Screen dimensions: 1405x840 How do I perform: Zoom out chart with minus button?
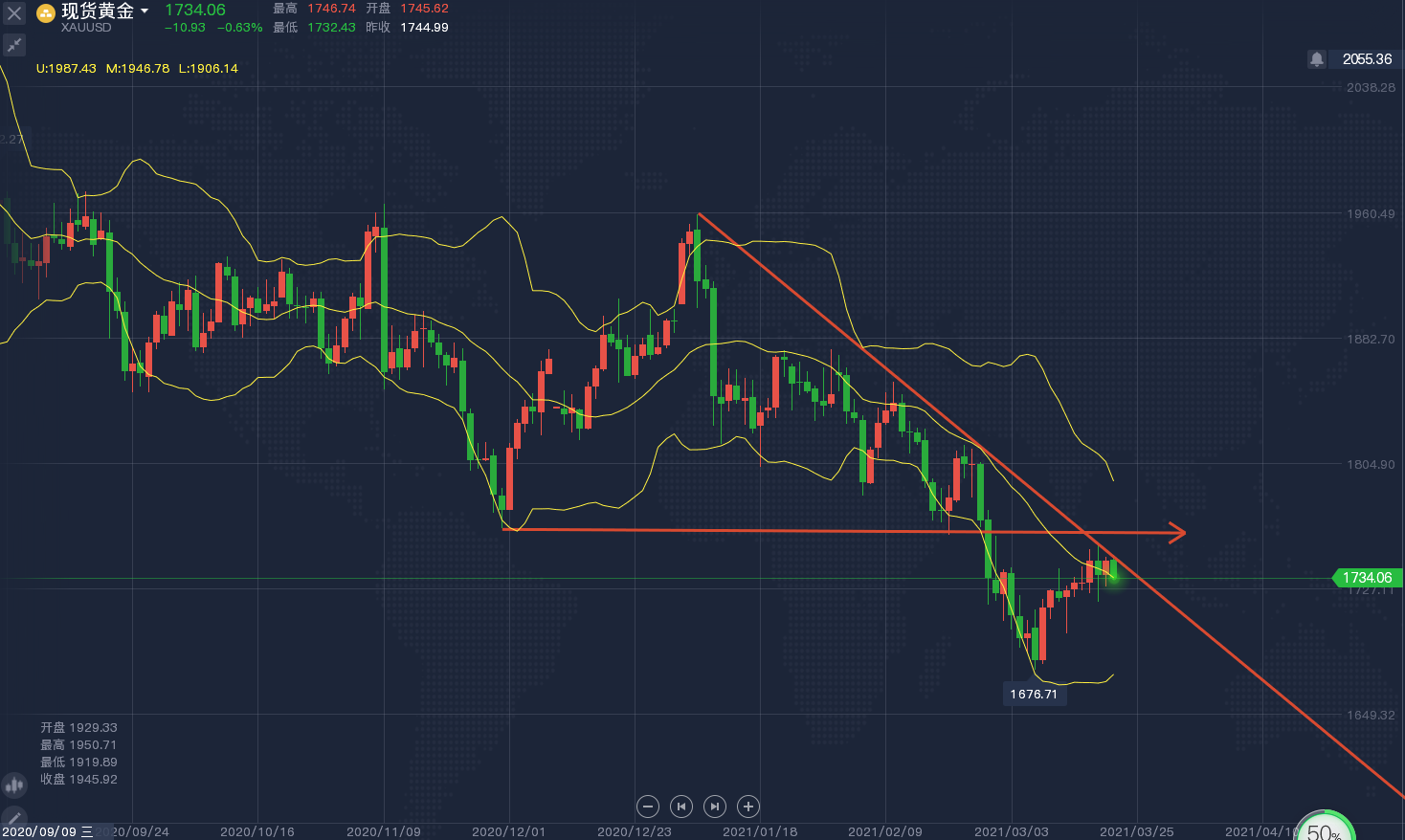[x=648, y=807]
